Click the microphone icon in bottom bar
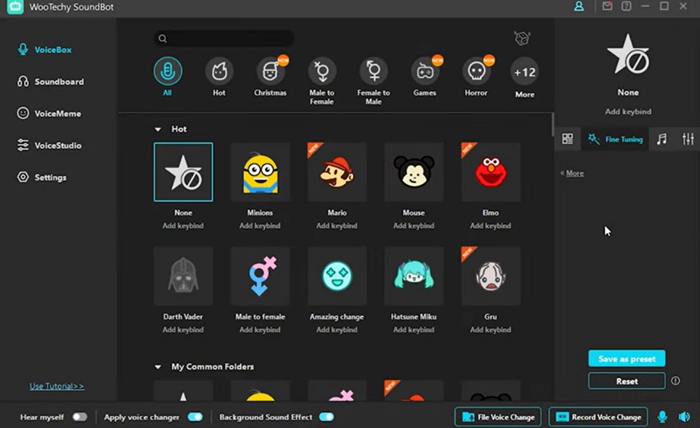This screenshot has width=700, height=428. click(662, 417)
